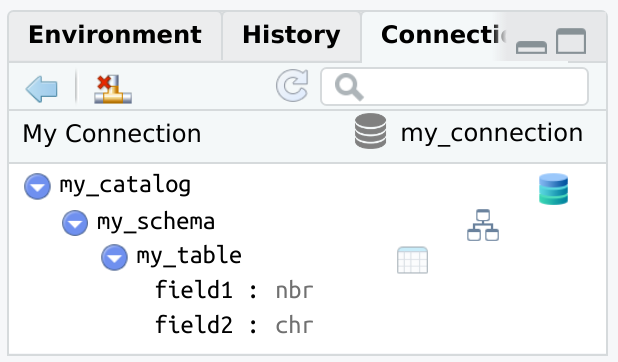
Task: Click the My Connection title text
Action: pyautogui.click(x=112, y=133)
